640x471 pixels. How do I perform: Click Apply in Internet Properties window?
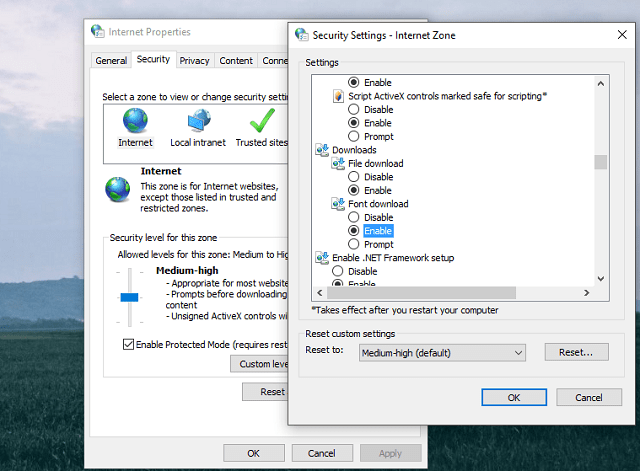pos(390,453)
